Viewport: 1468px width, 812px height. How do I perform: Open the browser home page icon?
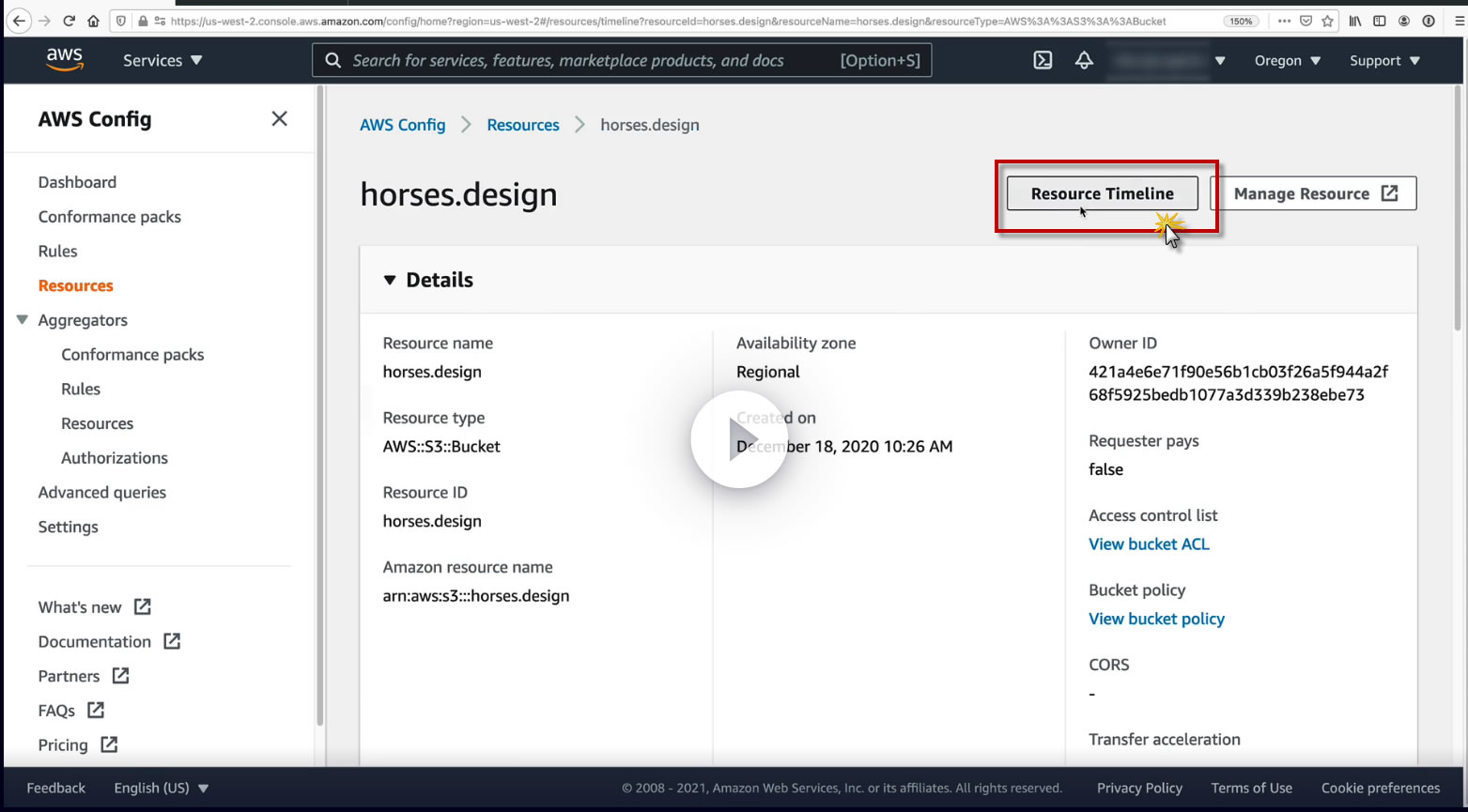coord(93,21)
